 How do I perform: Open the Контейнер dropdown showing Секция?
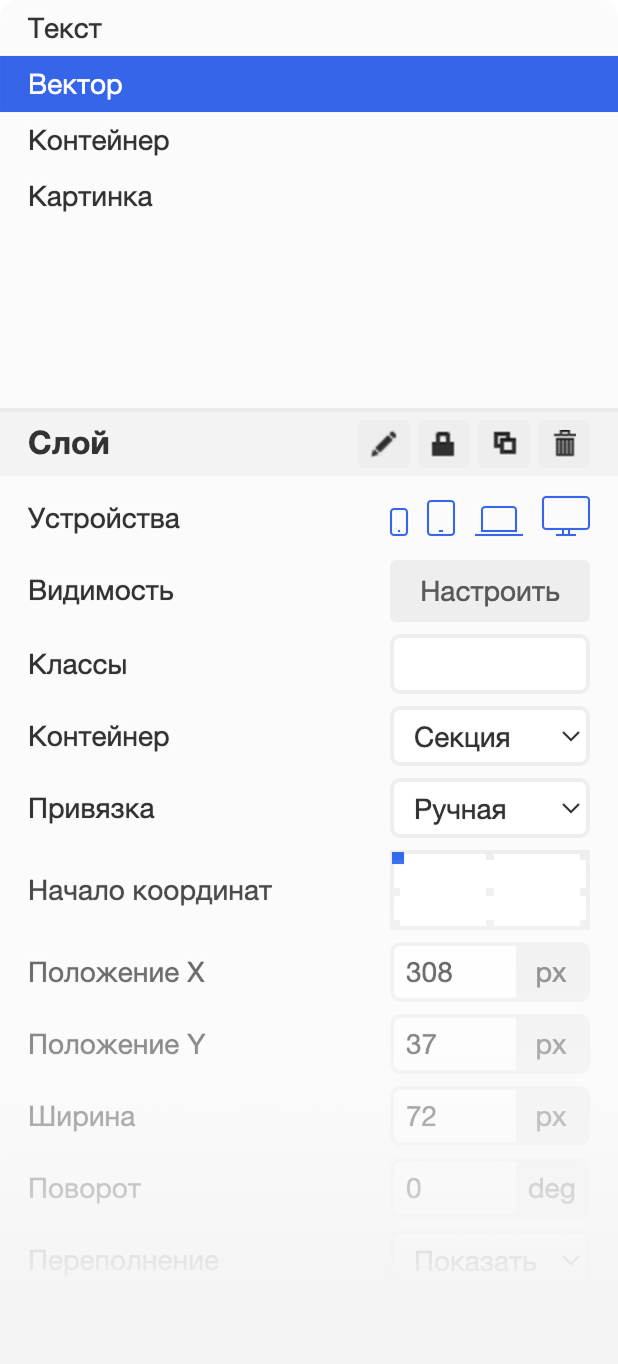point(489,737)
